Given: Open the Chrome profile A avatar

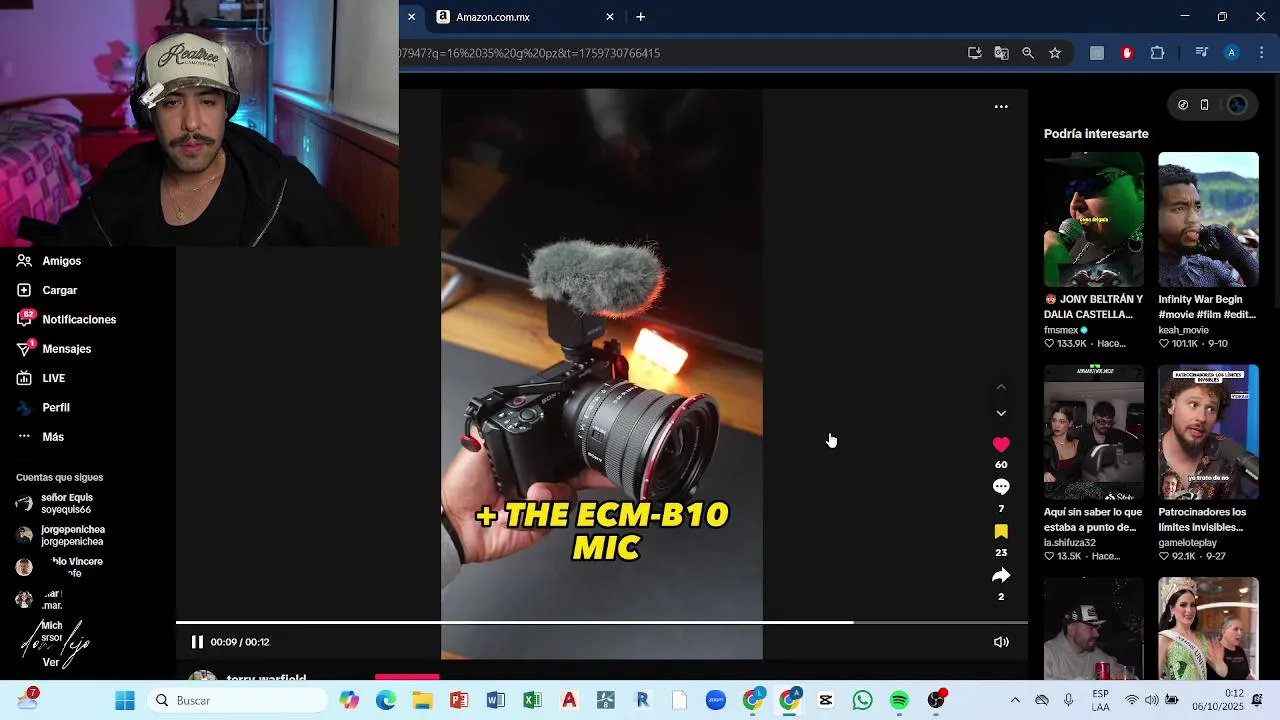Looking at the screenshot, I should [x=1232, y=53].
